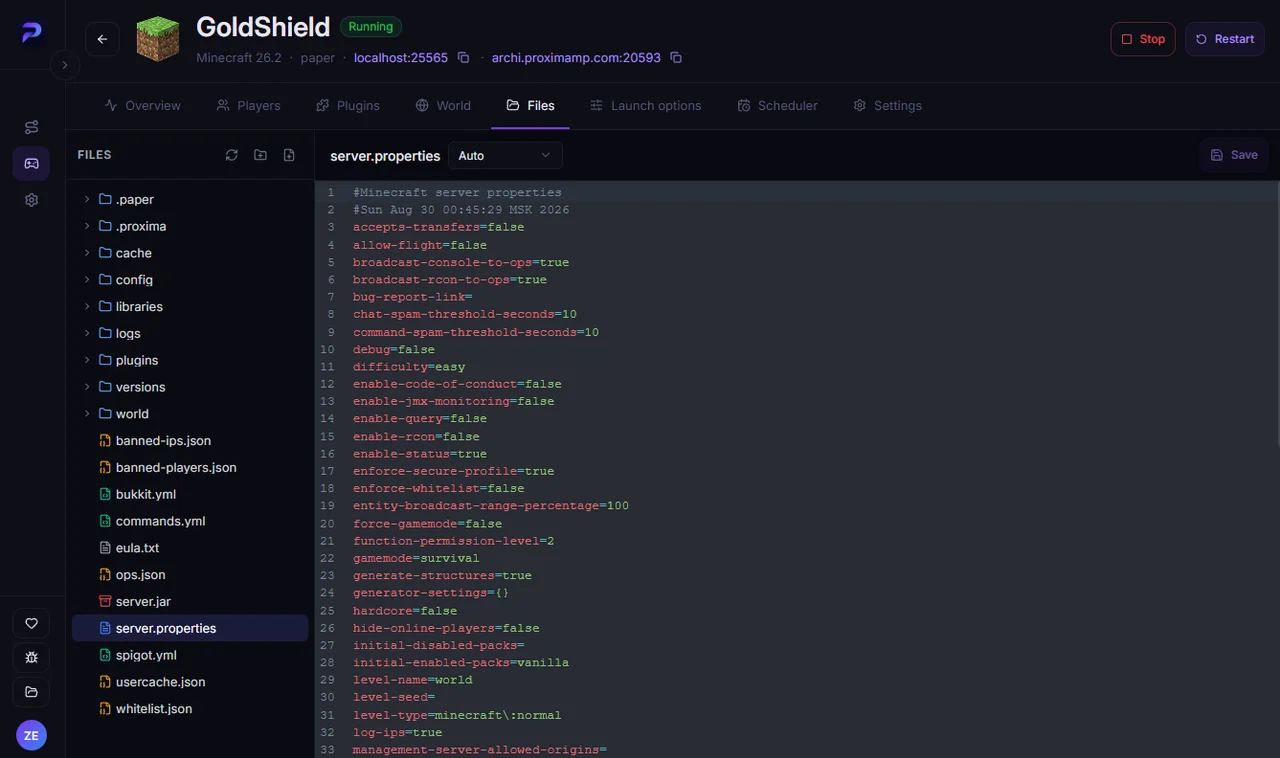Stop the GoldShield server

1143,39
